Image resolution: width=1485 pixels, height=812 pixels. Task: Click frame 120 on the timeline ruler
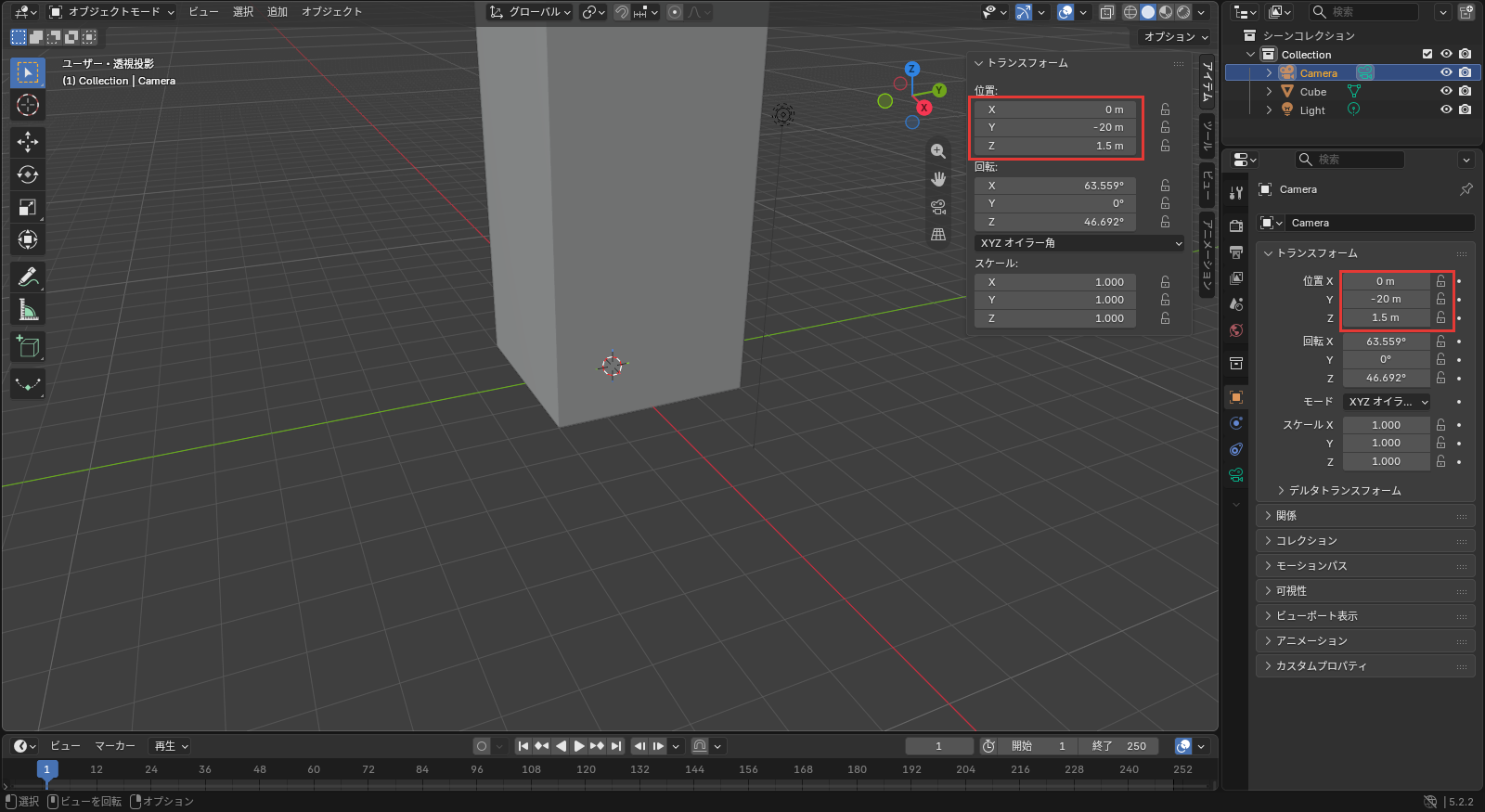click(586, 769)
